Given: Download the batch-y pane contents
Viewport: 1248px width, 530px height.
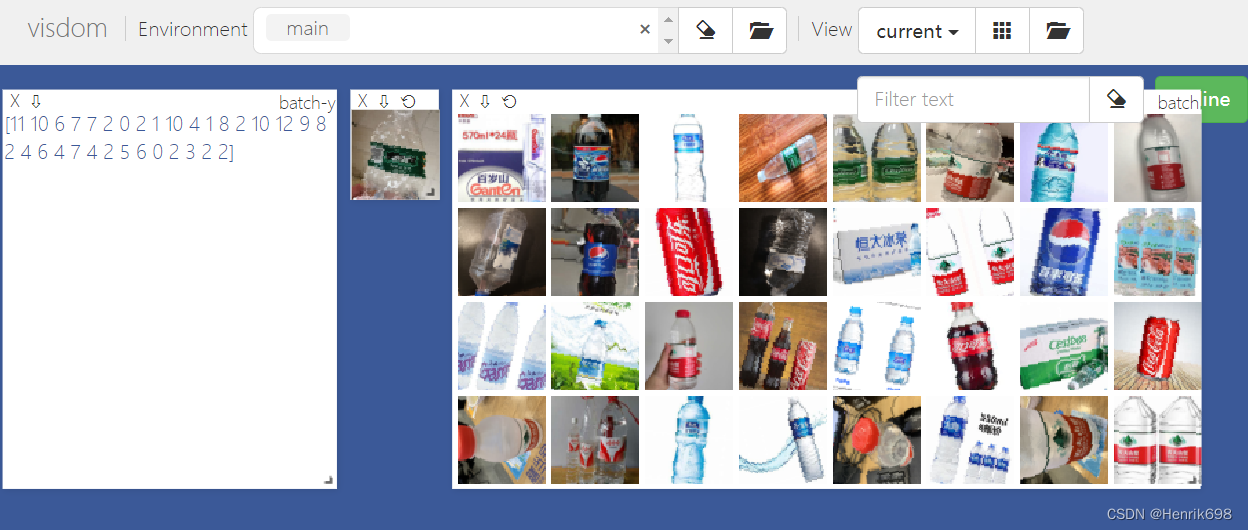Looking at the screenshot, I should (36, 101).
